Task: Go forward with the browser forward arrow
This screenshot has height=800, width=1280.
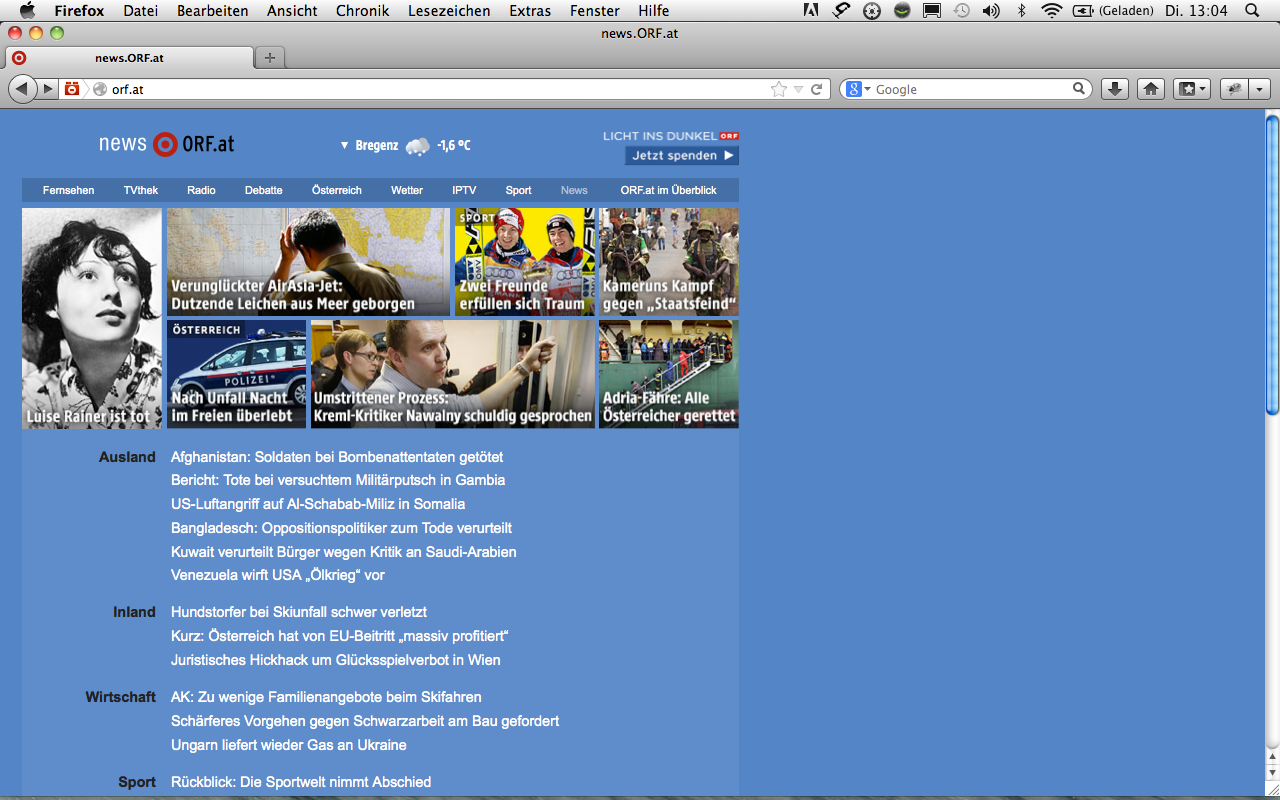Action: (x=47, y=89)
